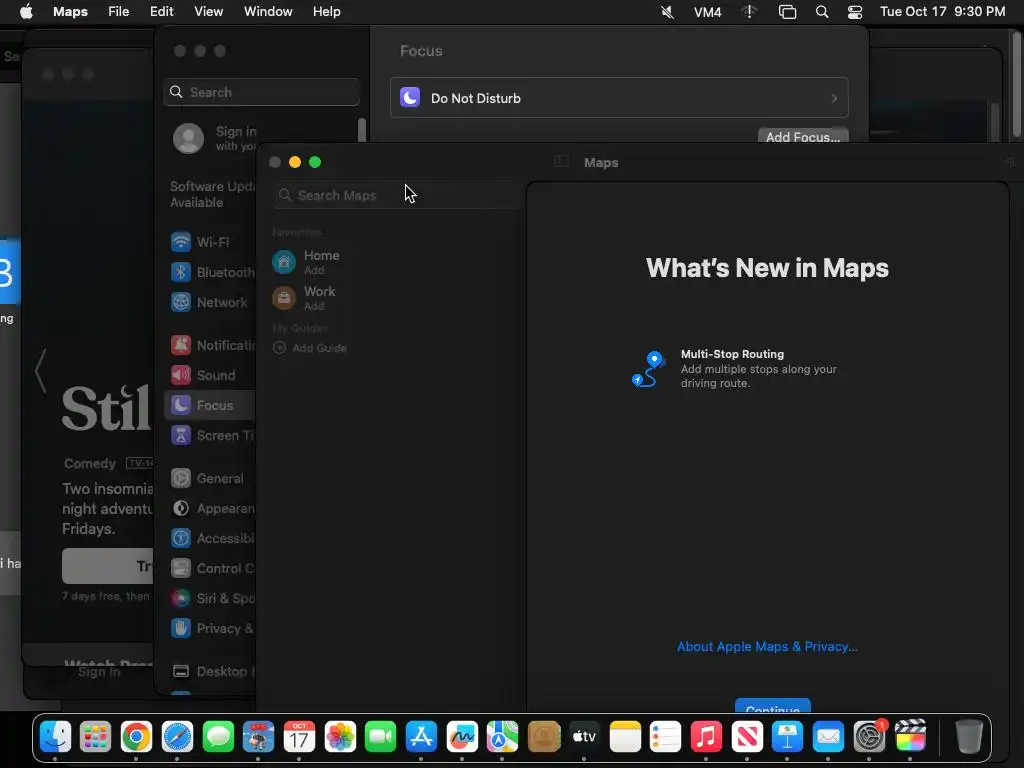Open Keynote from the dock
Screen dimensions: 1024x768
click(788, 737)
